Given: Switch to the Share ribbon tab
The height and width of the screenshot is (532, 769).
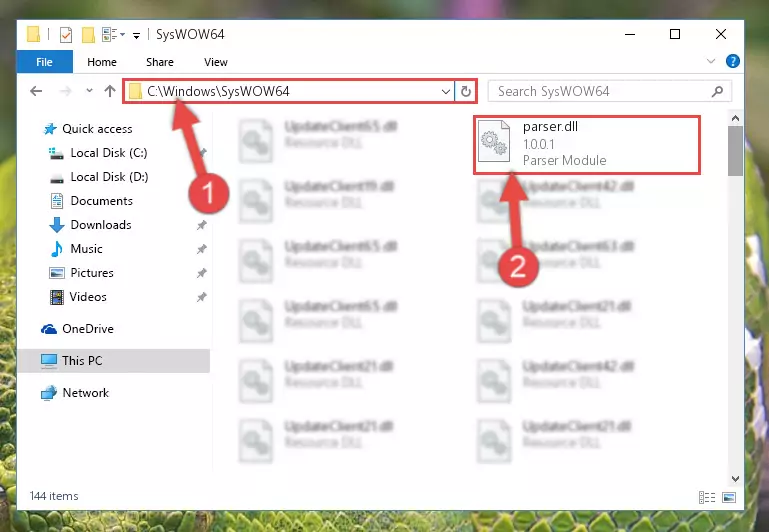Looking at the screenshot, I should coord(160,62).
